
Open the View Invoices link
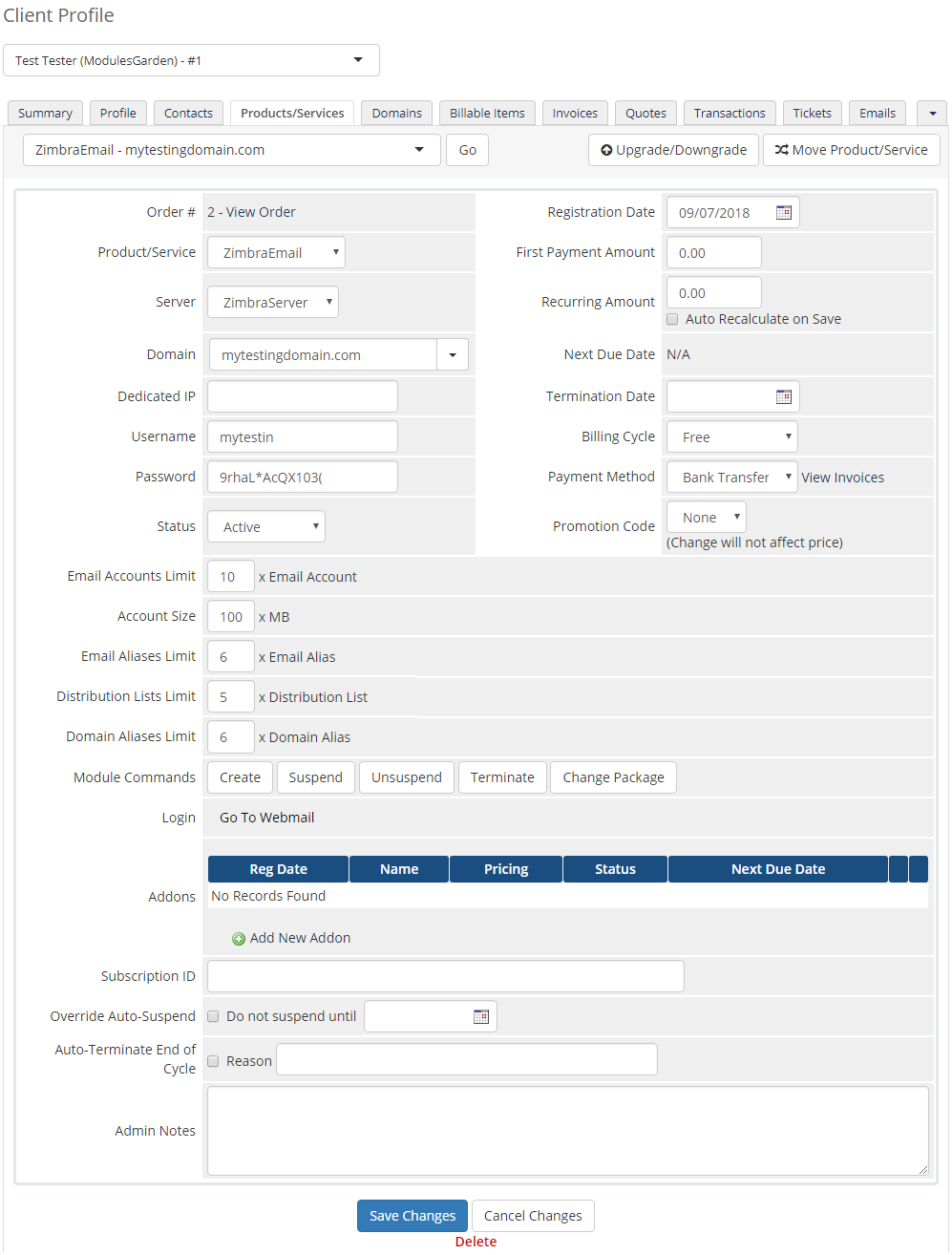click(x=843, y=478)
